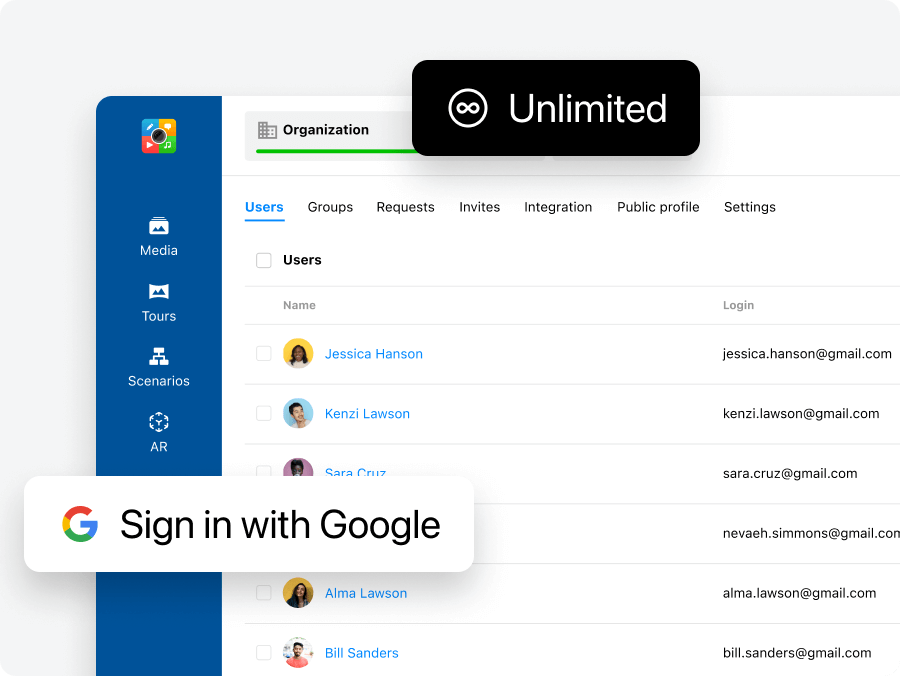The height and width of the screenshot is (676, 900).
Task: Click the Organization building icon
Action: (267, 130)
